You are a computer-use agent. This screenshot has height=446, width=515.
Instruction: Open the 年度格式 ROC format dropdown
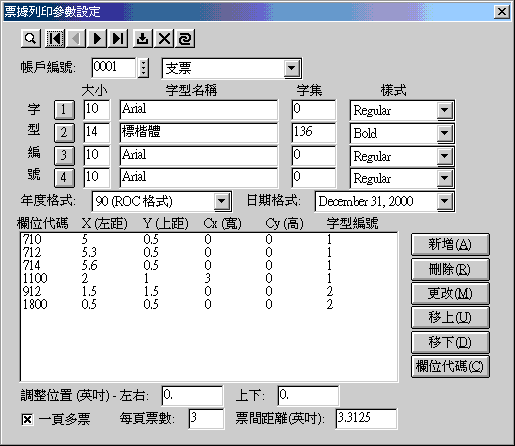coord(222,201)
